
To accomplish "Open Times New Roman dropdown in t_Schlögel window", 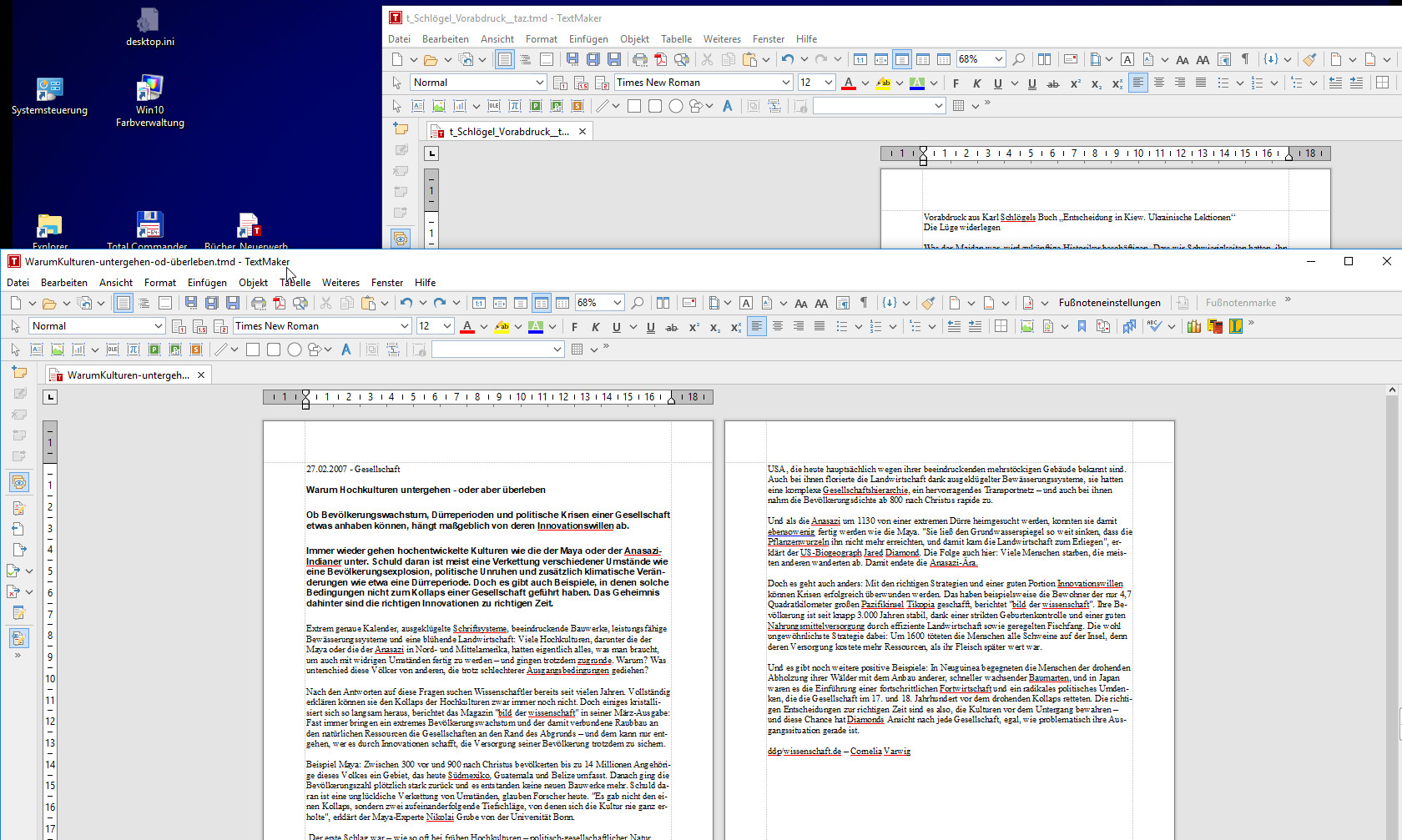I will (785, 83).
